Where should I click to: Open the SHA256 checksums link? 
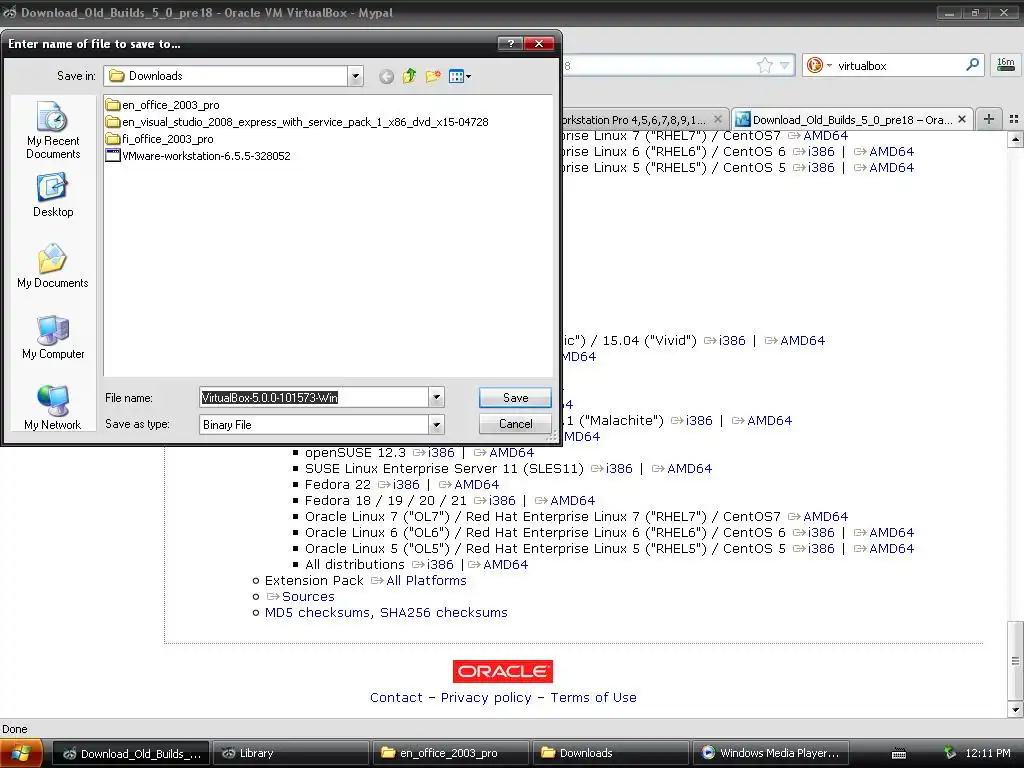point(443,613)
